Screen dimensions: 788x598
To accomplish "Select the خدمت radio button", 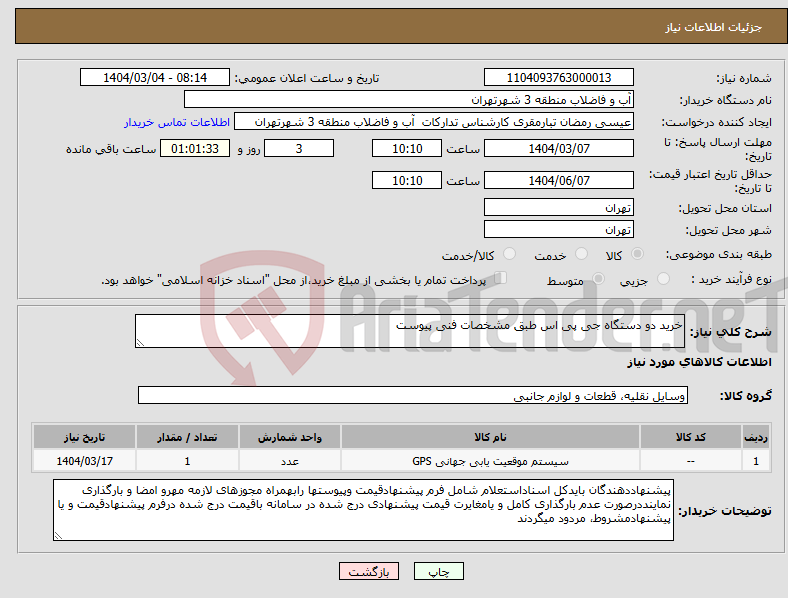I will tap(581, 254).
